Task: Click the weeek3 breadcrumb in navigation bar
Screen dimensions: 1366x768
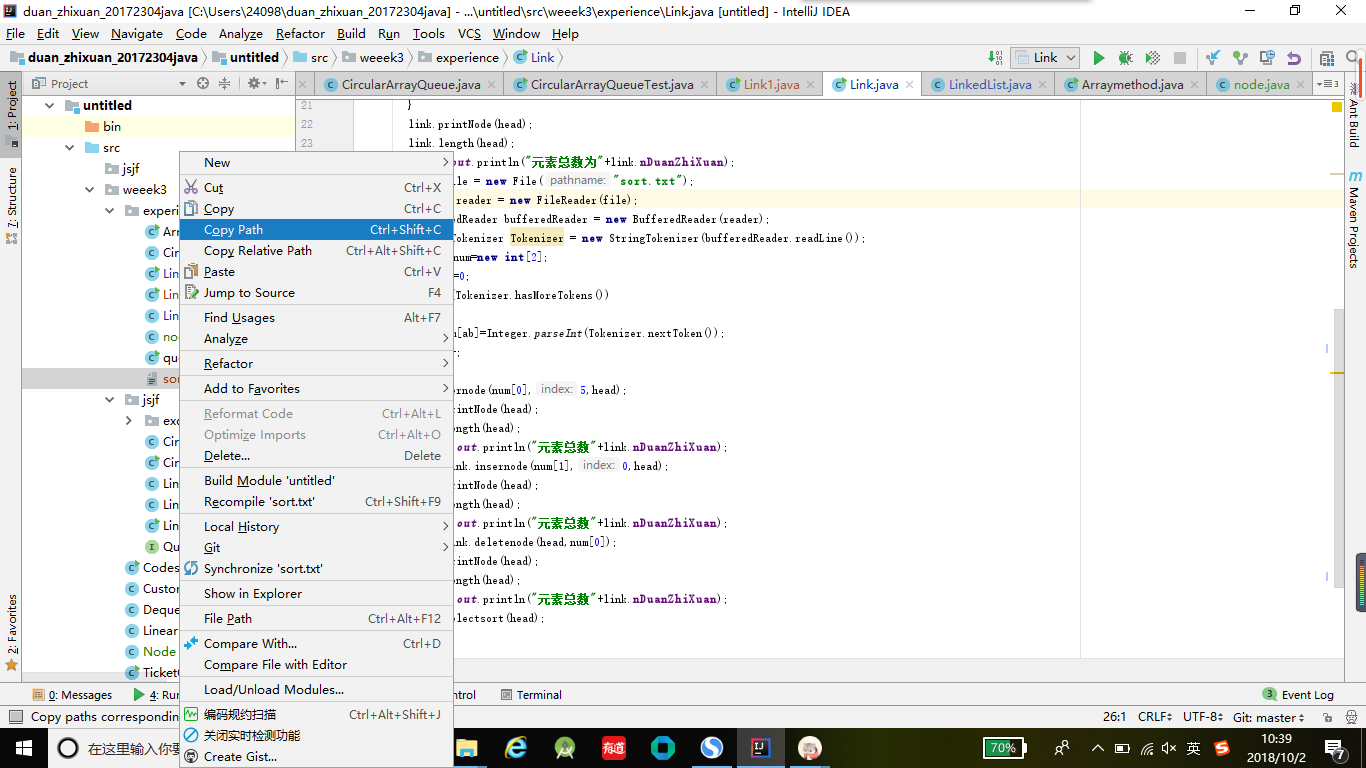Action: [x=372, y=58]
